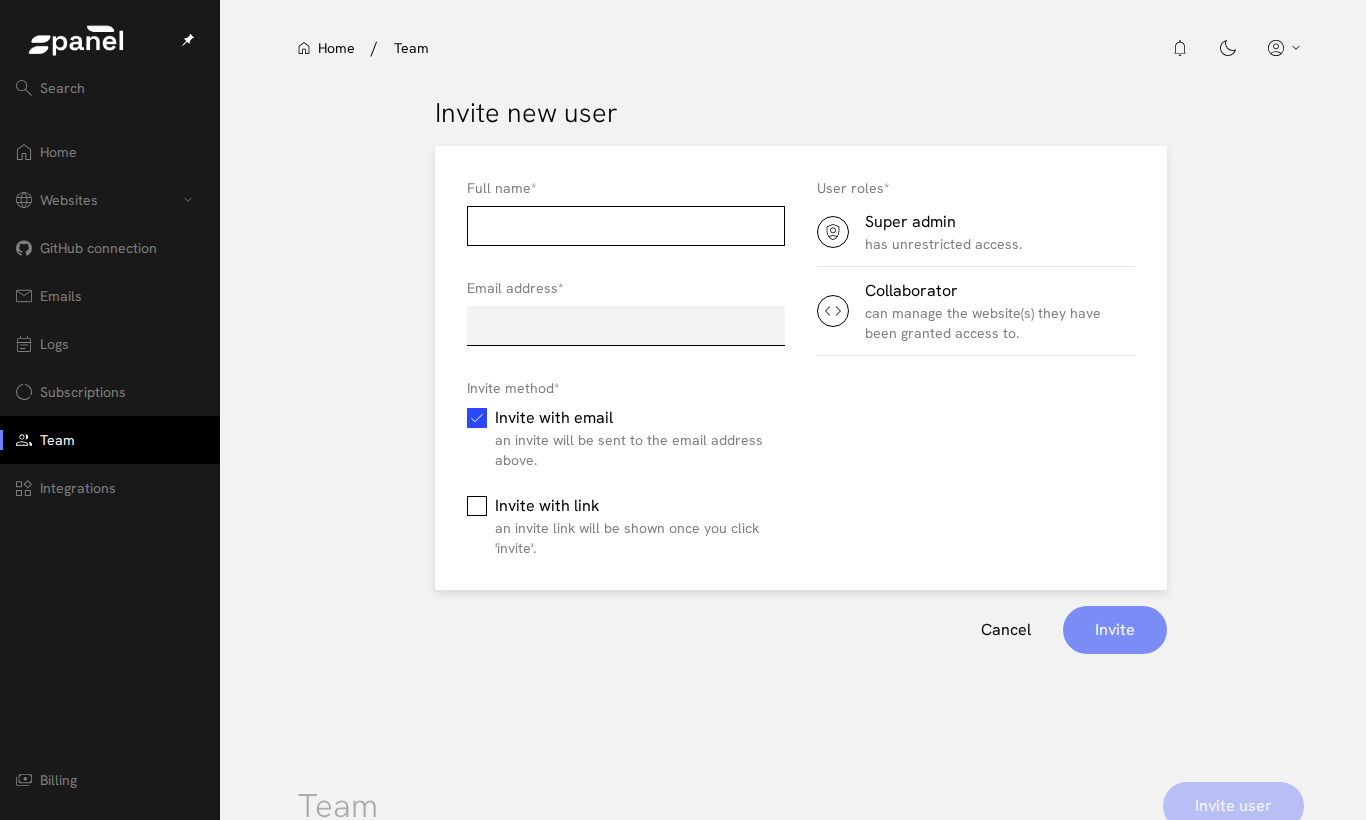This screenshot has height=820, width=1366.
Task: Click the Search magnifier icon in sidebar
Action: 24,88
